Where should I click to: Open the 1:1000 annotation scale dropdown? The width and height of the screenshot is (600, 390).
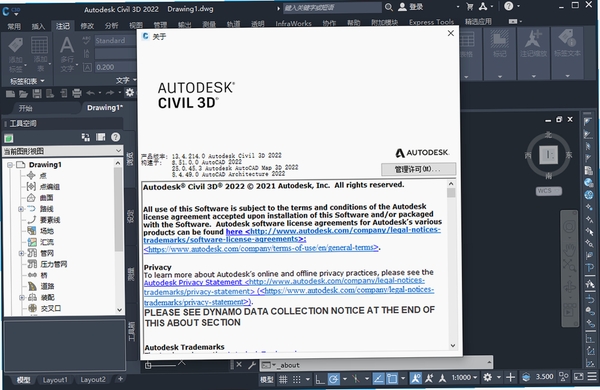(x=465, y=378)
